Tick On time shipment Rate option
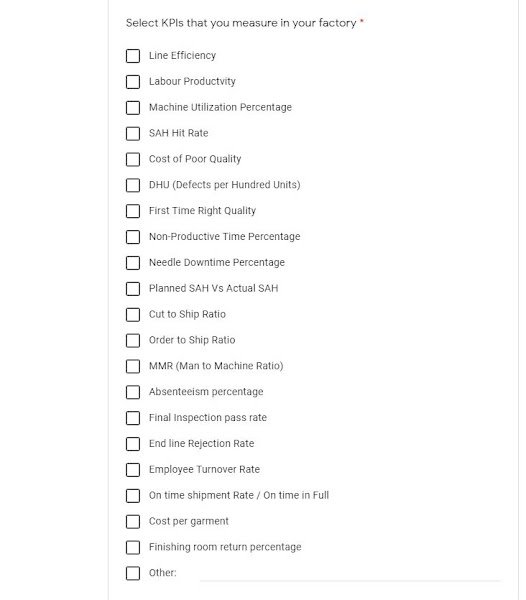 (x=133, y=496)
